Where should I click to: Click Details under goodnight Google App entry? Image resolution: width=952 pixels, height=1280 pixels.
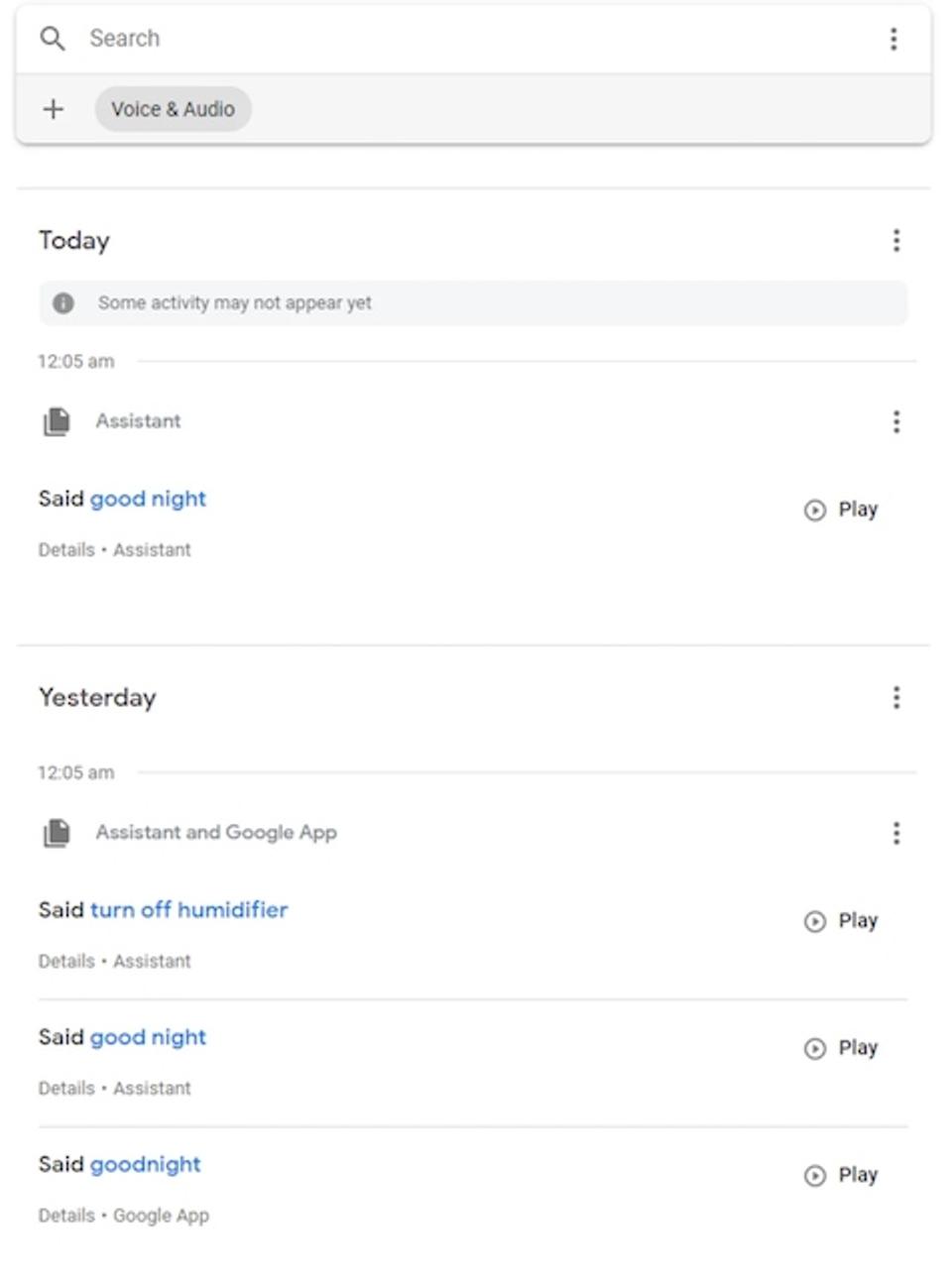(x=66, y=1216)
